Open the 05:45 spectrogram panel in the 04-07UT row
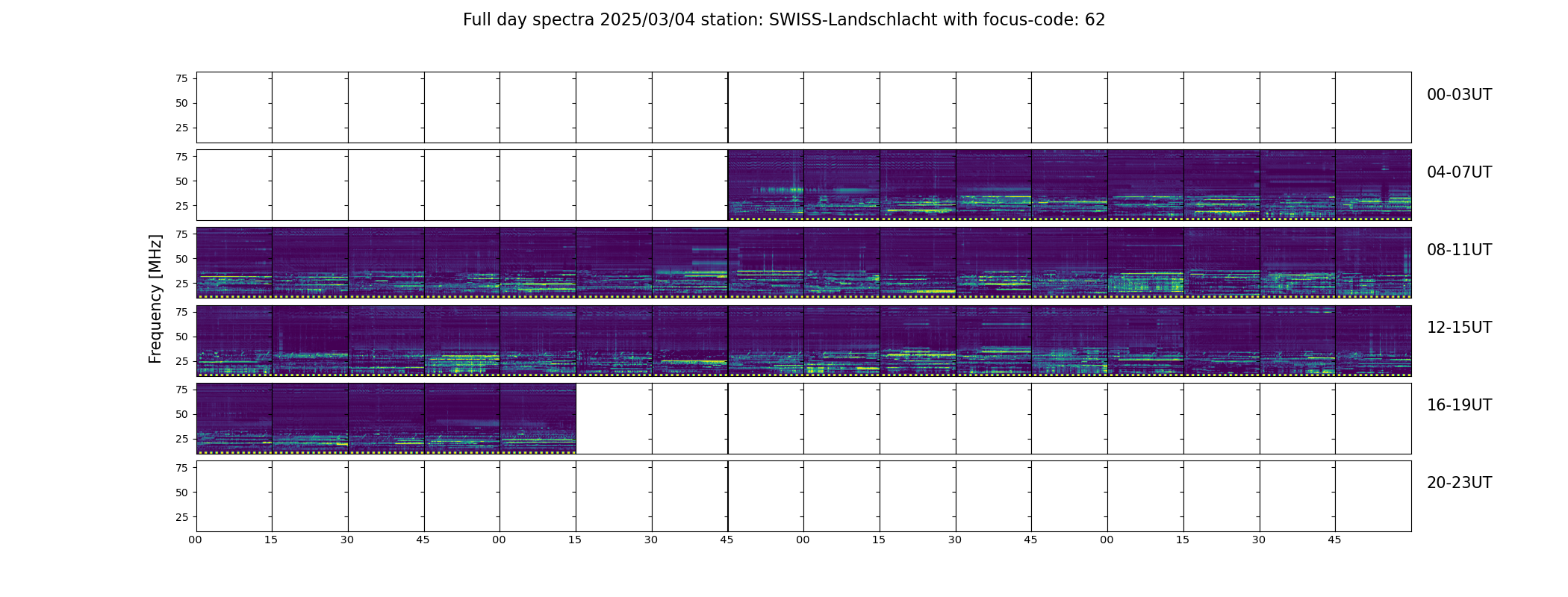This screenshot has width=1568, height=597. (766, 185)
